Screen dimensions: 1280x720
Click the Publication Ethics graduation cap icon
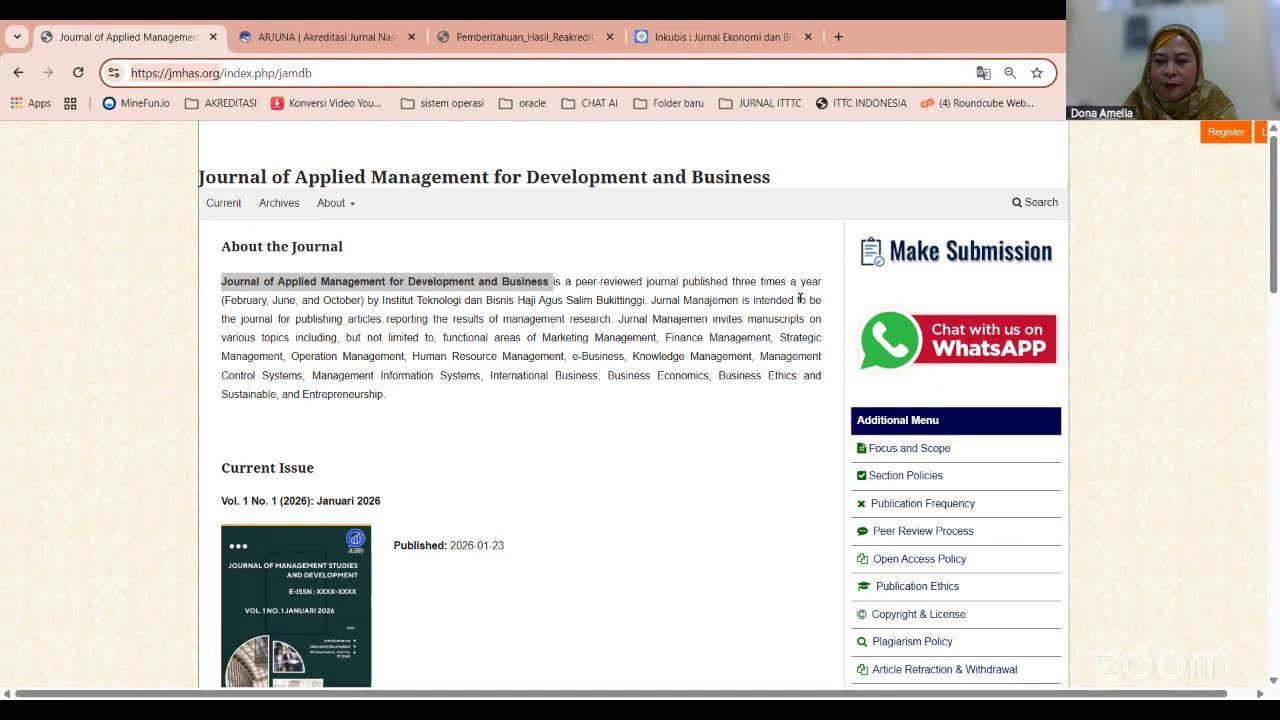[x=863, y=586]
